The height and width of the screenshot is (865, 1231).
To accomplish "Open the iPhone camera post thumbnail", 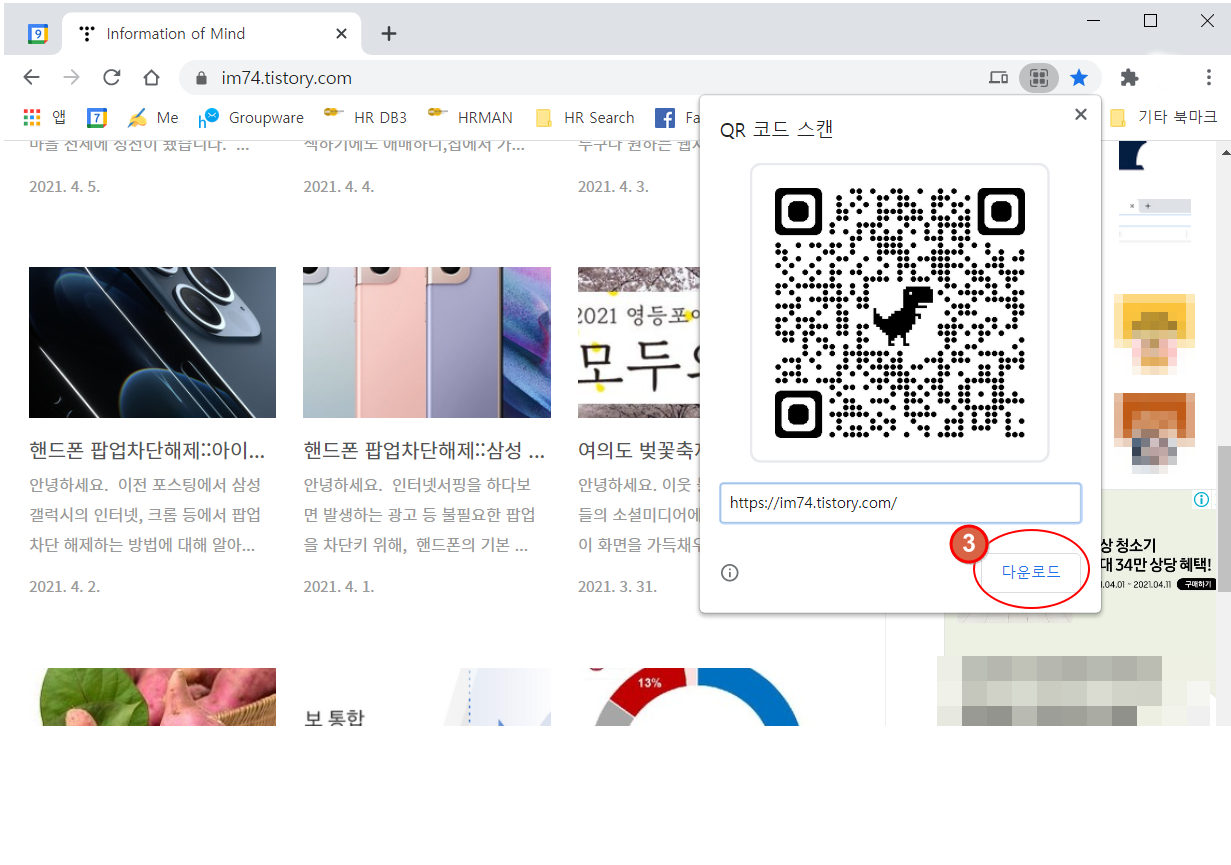I will point(152,342).
